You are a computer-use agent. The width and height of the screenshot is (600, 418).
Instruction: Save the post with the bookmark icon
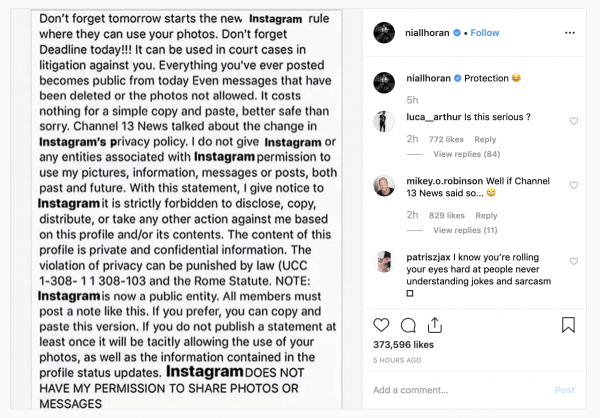(568, 325)
